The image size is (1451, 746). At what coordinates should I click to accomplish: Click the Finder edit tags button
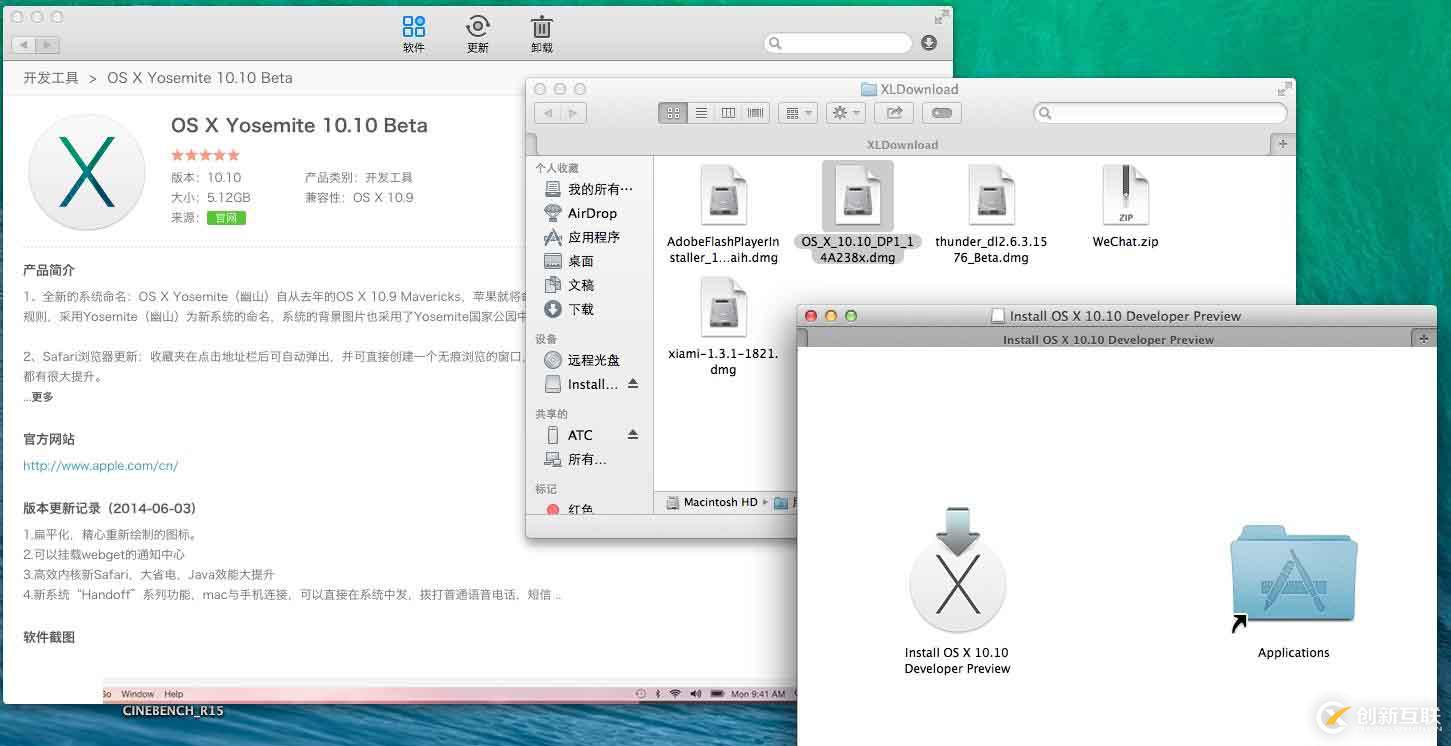click(x=943, y=113)
